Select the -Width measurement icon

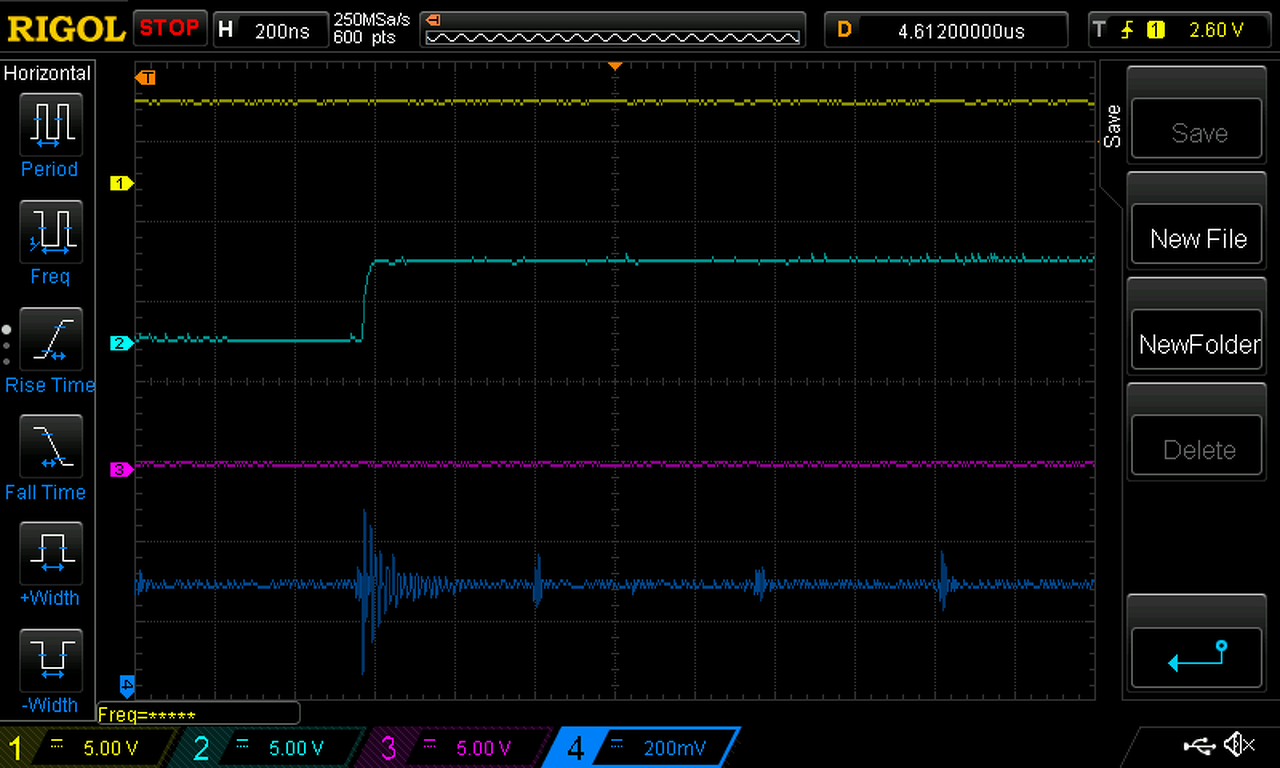click(x=50, y=660)
